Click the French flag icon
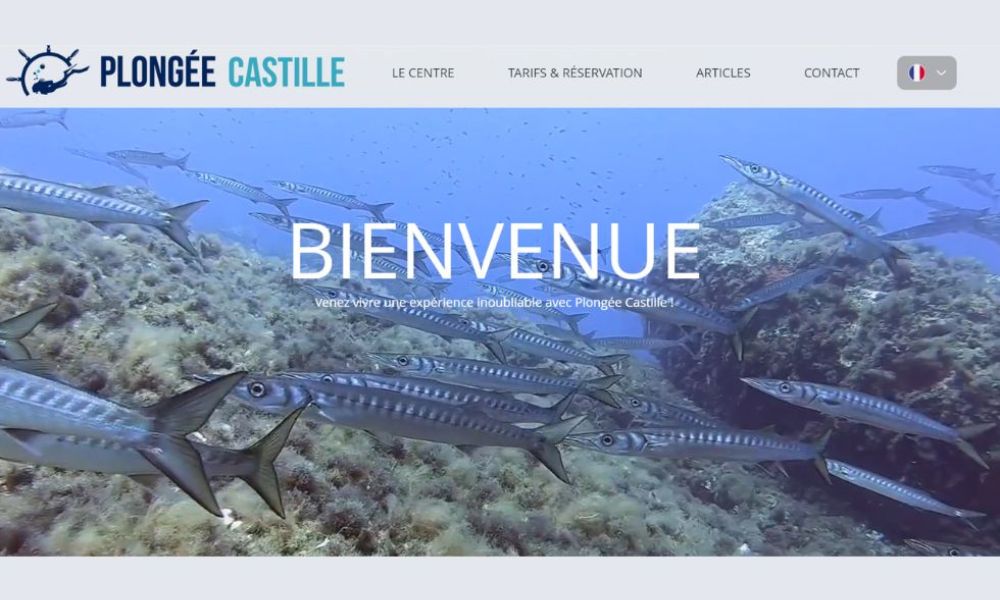The image size is (1000, 600). pos(917,73)
